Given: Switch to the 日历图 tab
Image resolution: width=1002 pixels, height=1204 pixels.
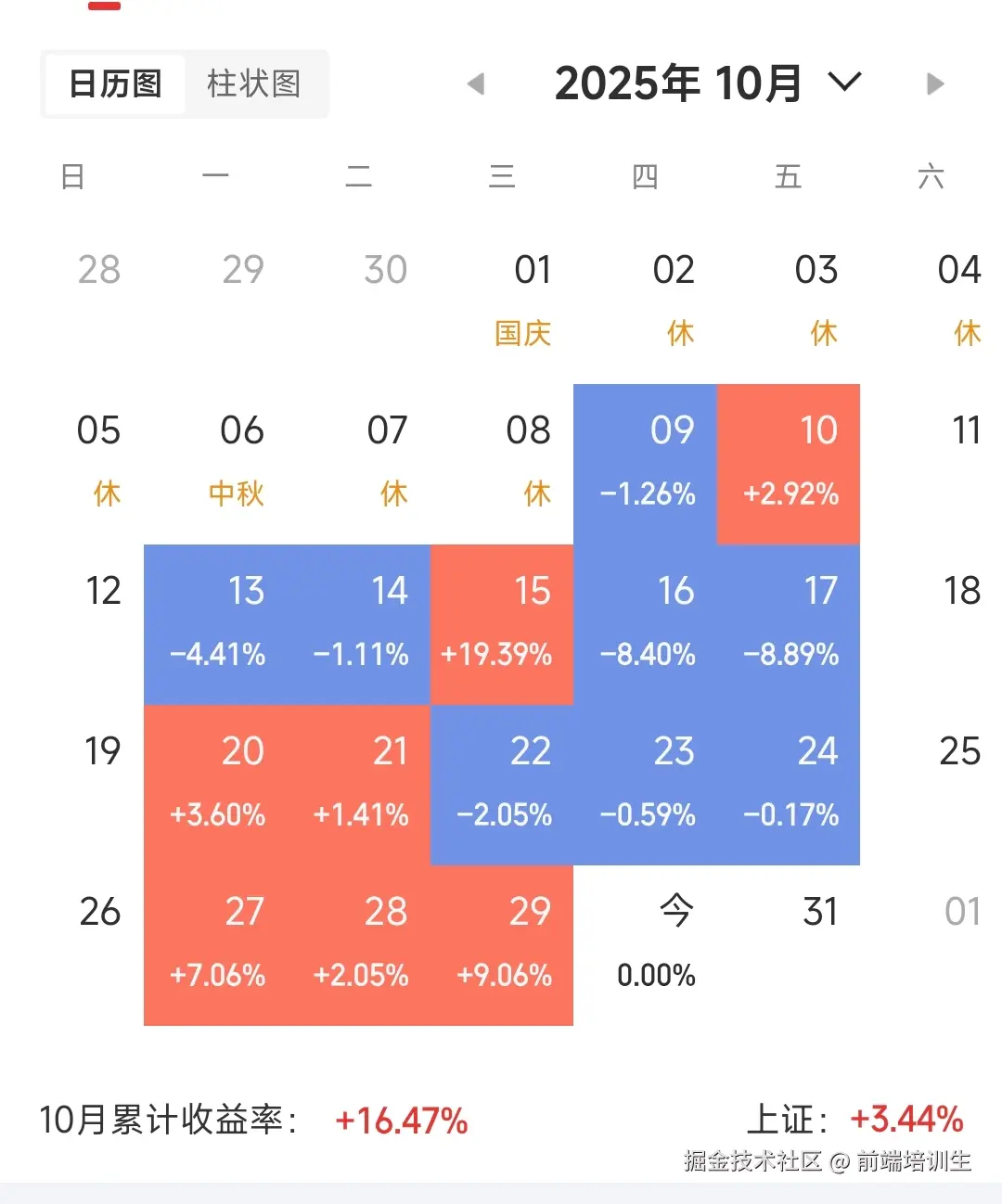Looking at the screenshot, I should click(115, 84).
